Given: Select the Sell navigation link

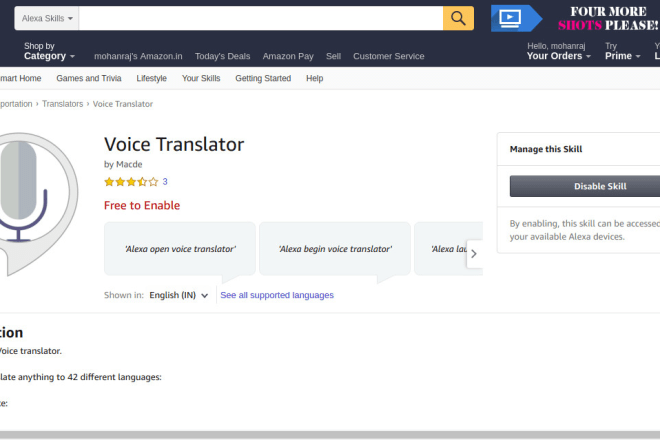Looking at the screenshot, I should pos(333,56).
